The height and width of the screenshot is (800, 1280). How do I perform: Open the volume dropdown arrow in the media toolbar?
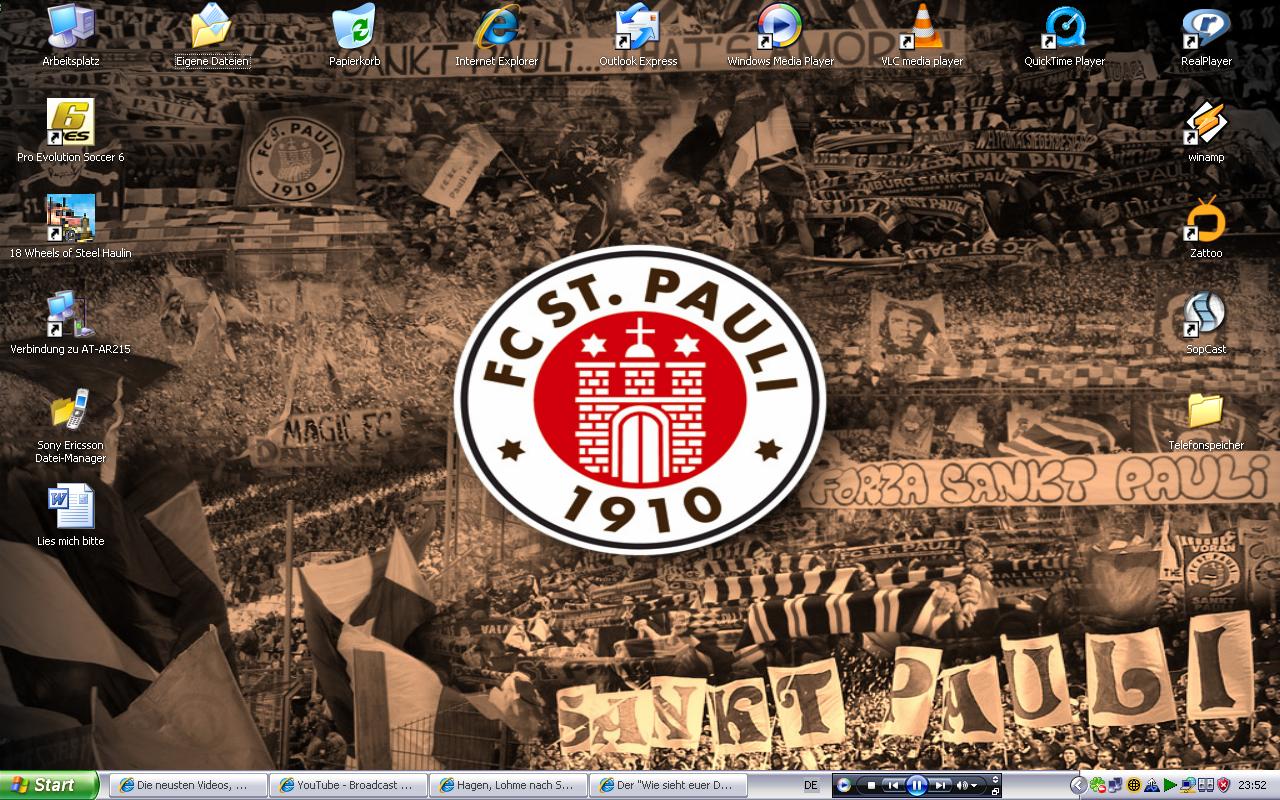(974, 785)
